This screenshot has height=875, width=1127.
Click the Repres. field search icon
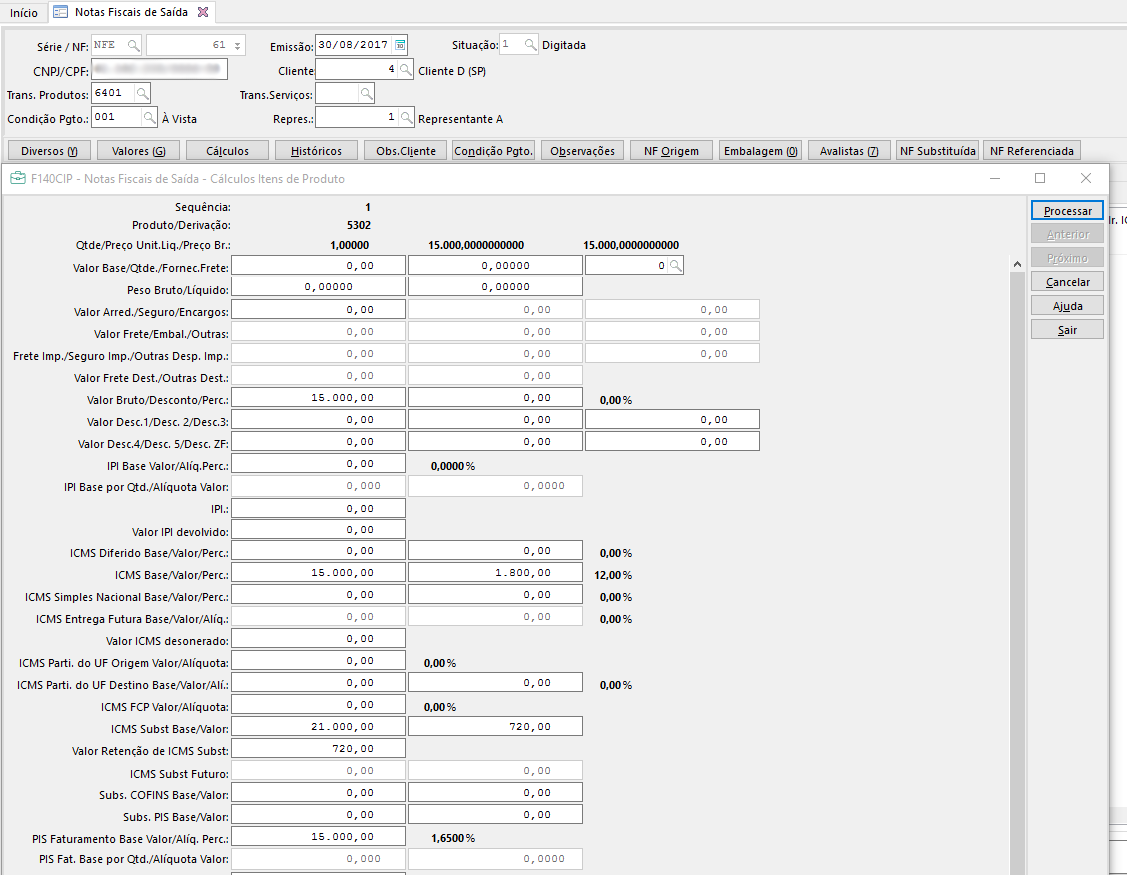tap(405, 118)
